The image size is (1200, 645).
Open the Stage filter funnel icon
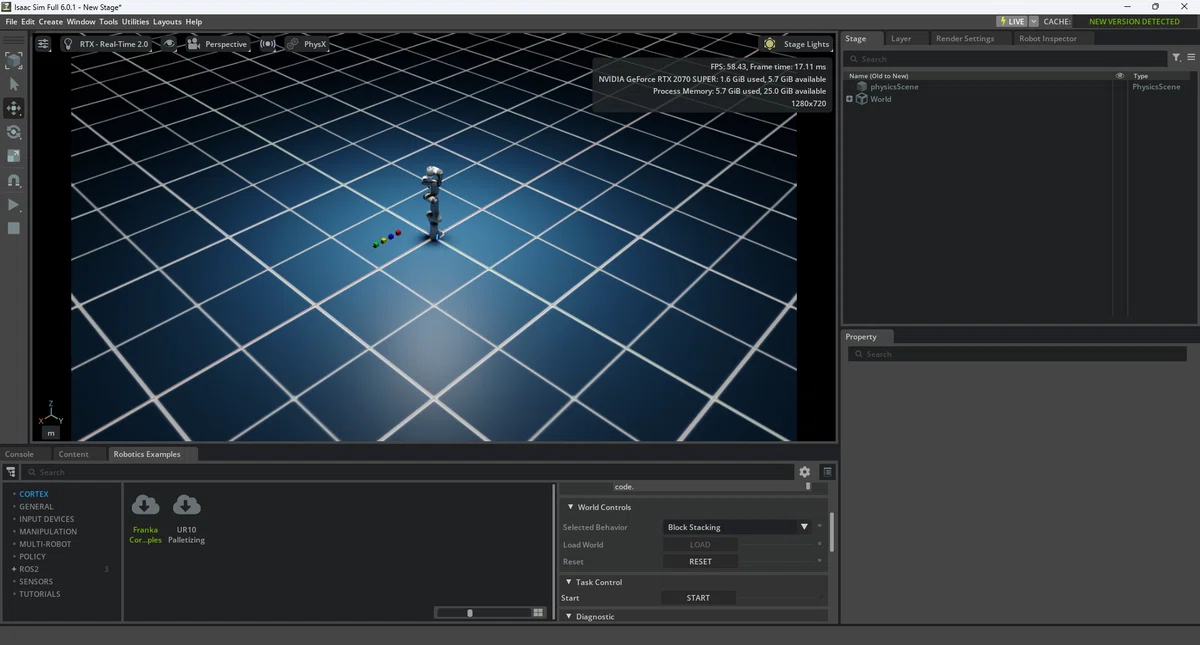click(x=1176, y=58)
